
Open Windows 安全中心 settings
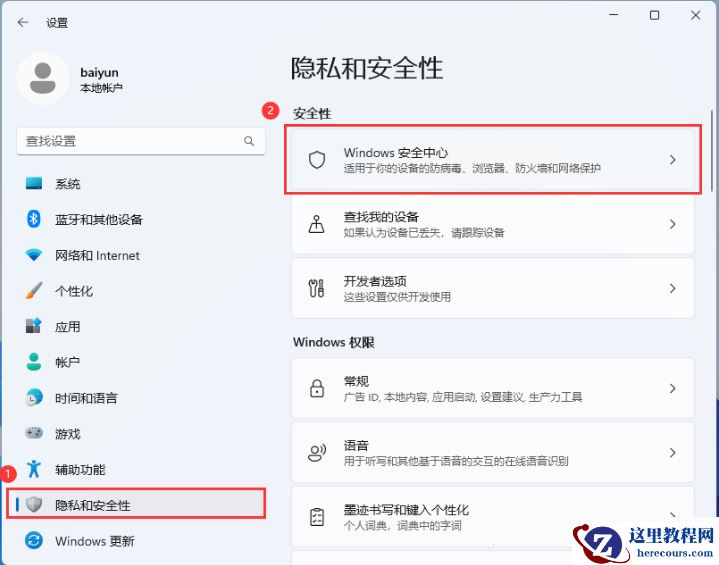click(x=493, y=160)
